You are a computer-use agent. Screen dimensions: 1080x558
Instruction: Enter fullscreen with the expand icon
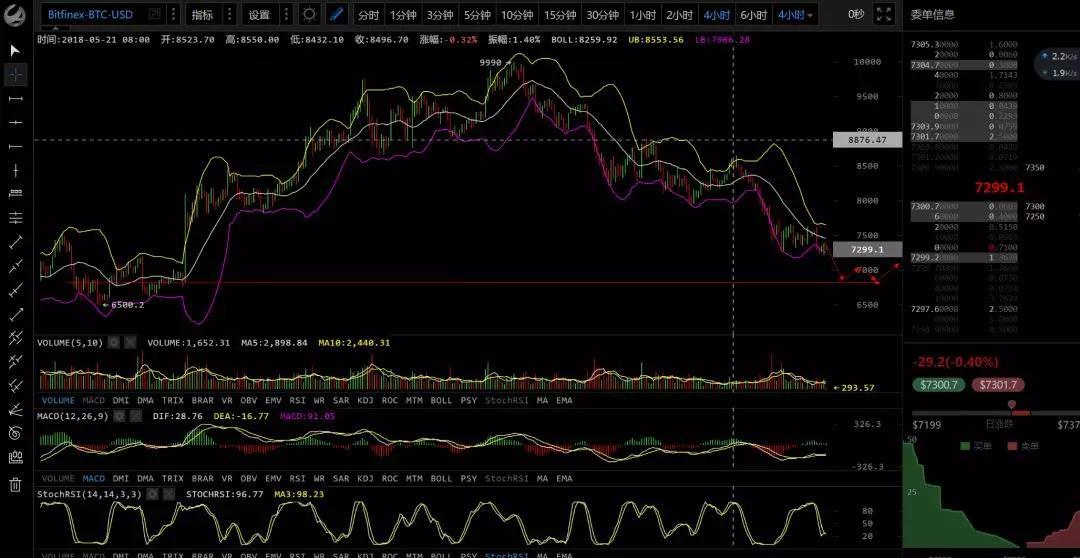tap(884, 14)
